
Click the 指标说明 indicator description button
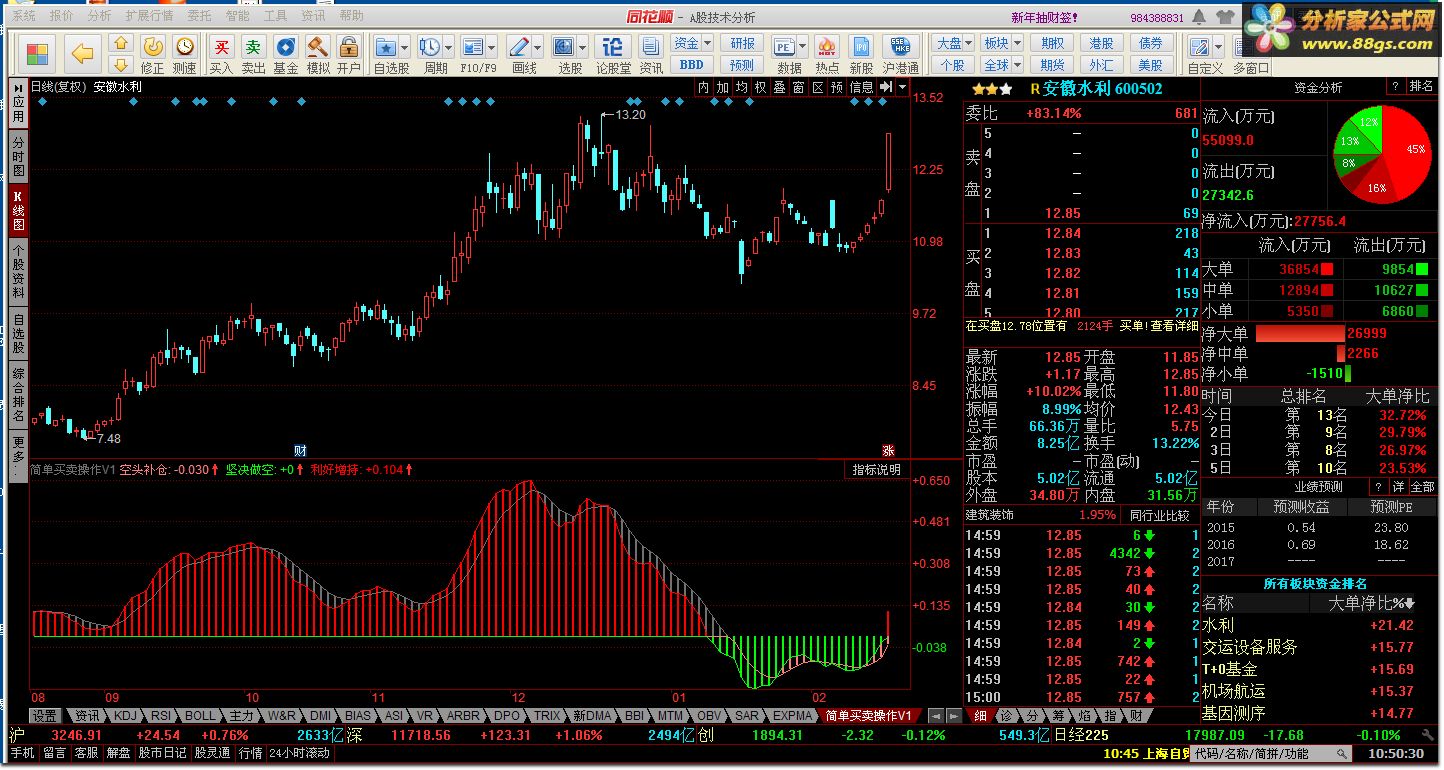(876, 469)
